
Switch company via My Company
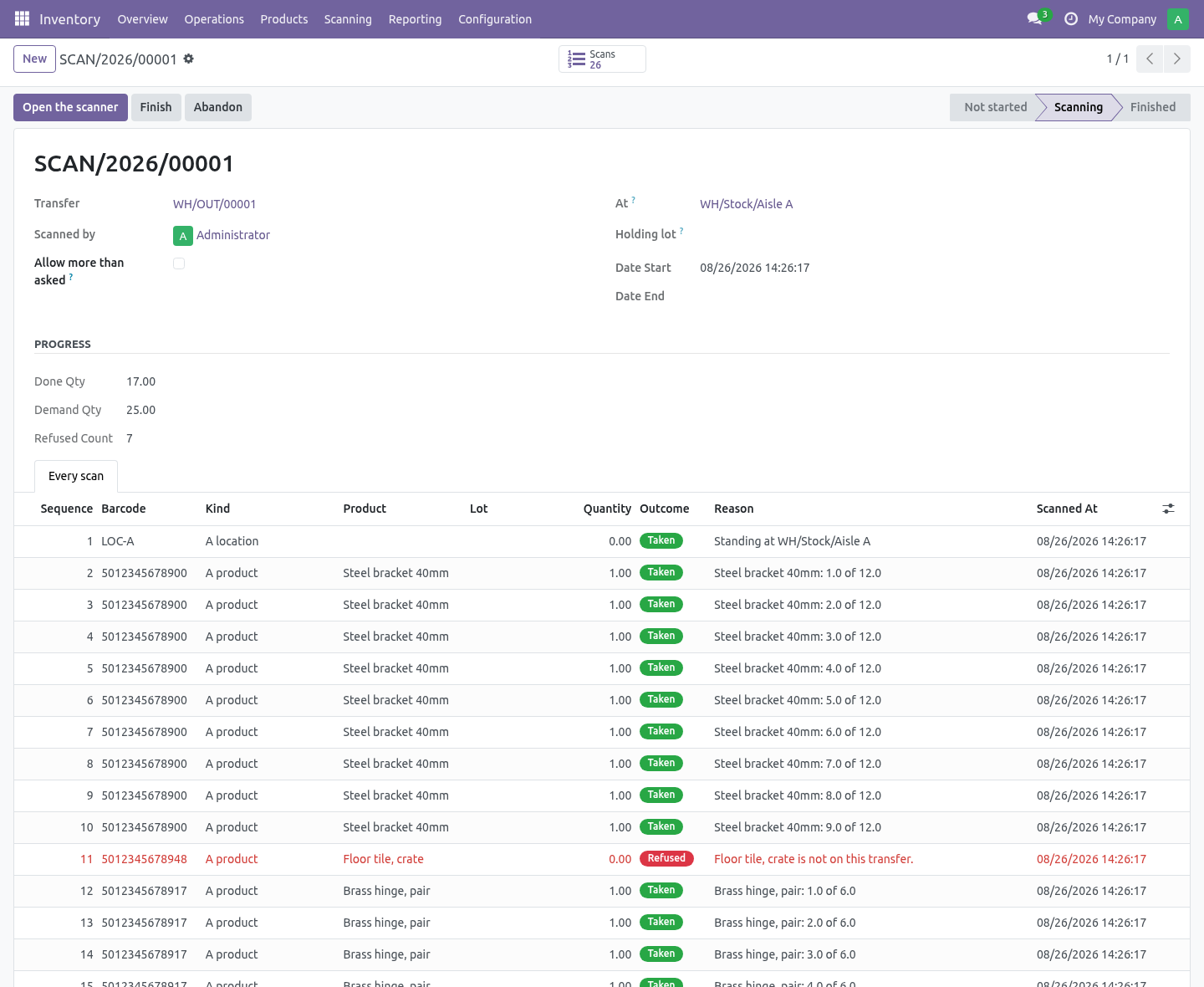(x=1122, y=19)
